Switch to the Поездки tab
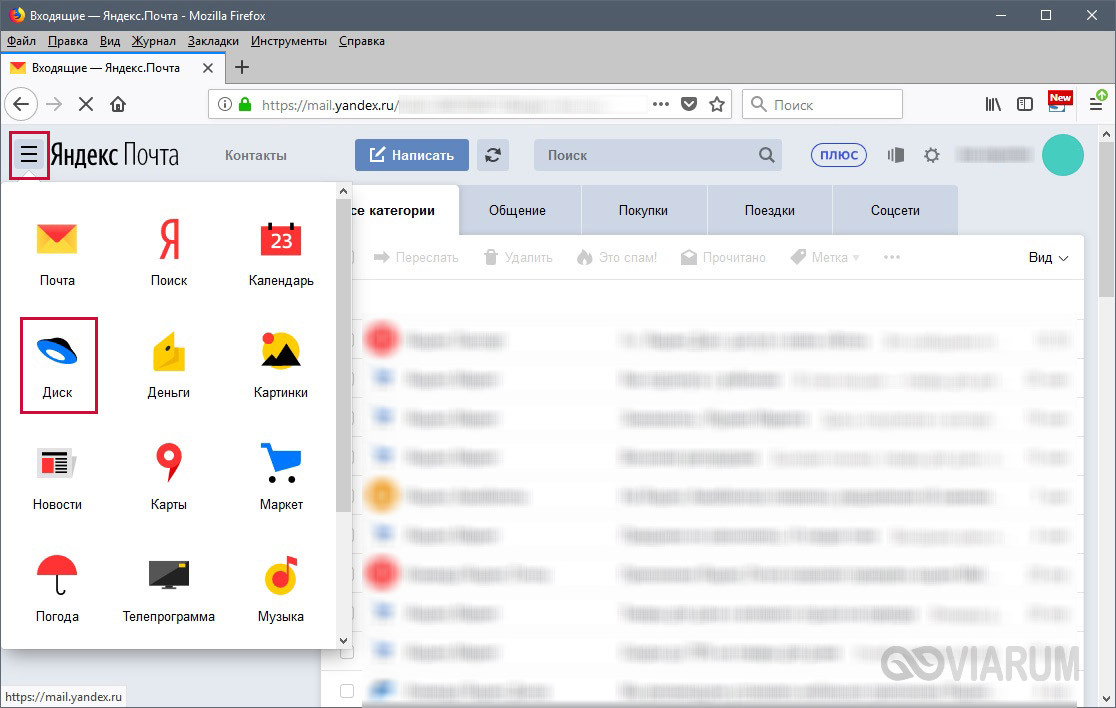 coord(769,211)
